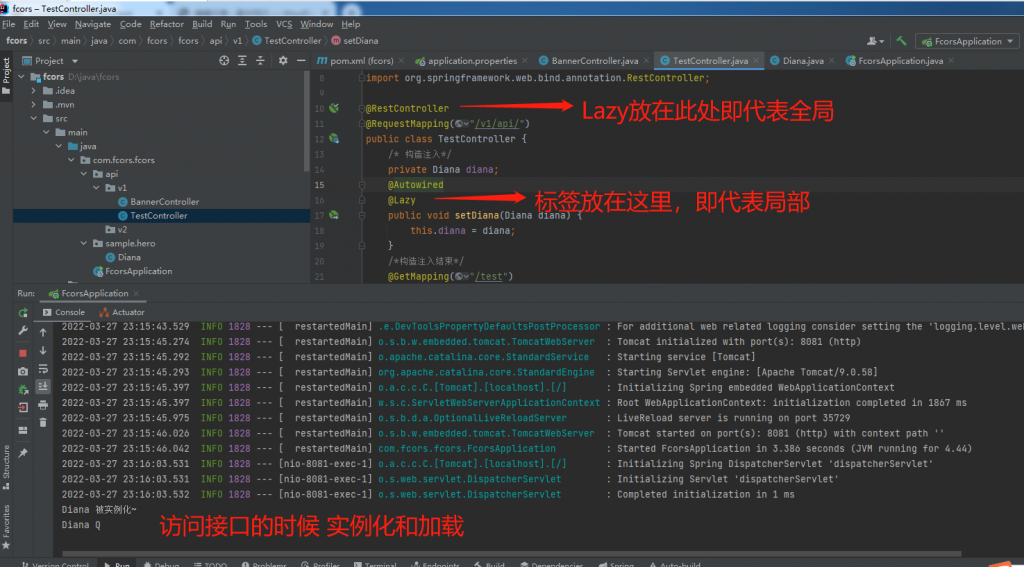Toggle soft-wrap in the console
The image size is (1024, 567).
[x=43, y=369]
